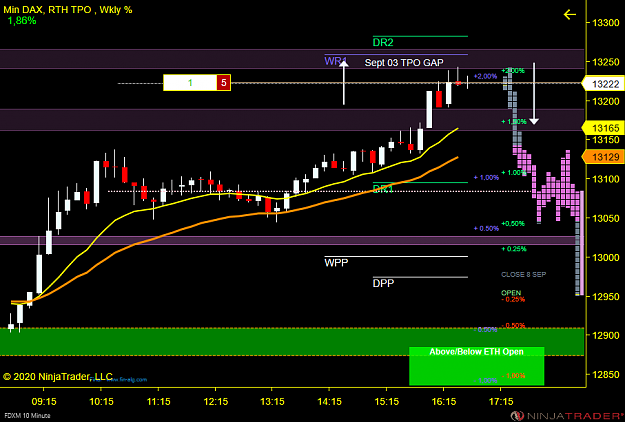The image size is (625, 422).
Task: Click the yellow left arrow icon
Action: click(570, 15)
